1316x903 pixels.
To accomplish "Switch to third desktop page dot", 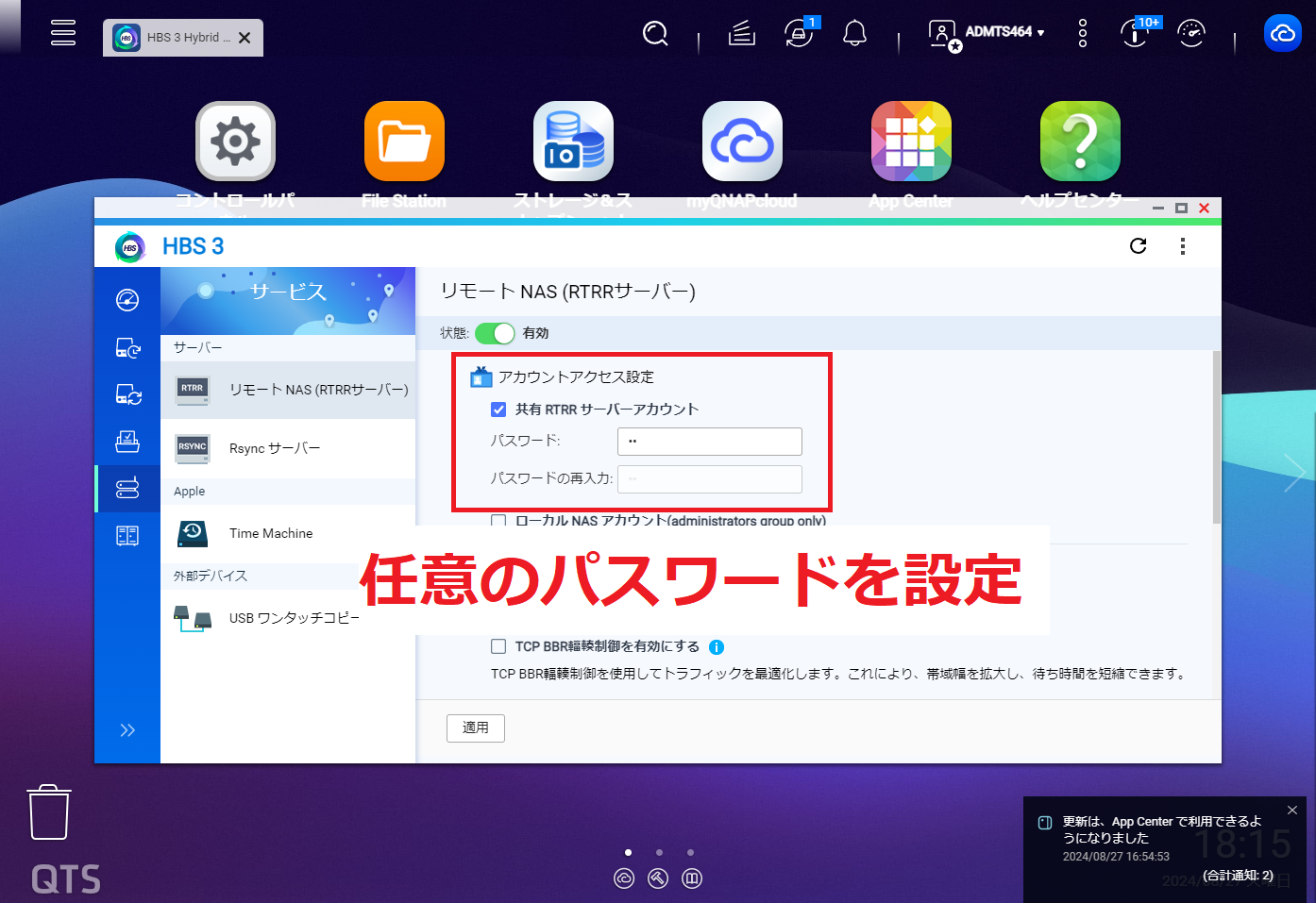I will coord(690,852).
